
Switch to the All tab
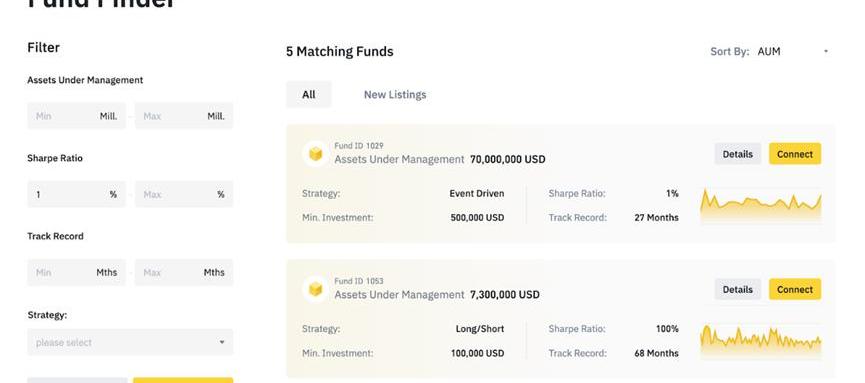pos(309,94)
